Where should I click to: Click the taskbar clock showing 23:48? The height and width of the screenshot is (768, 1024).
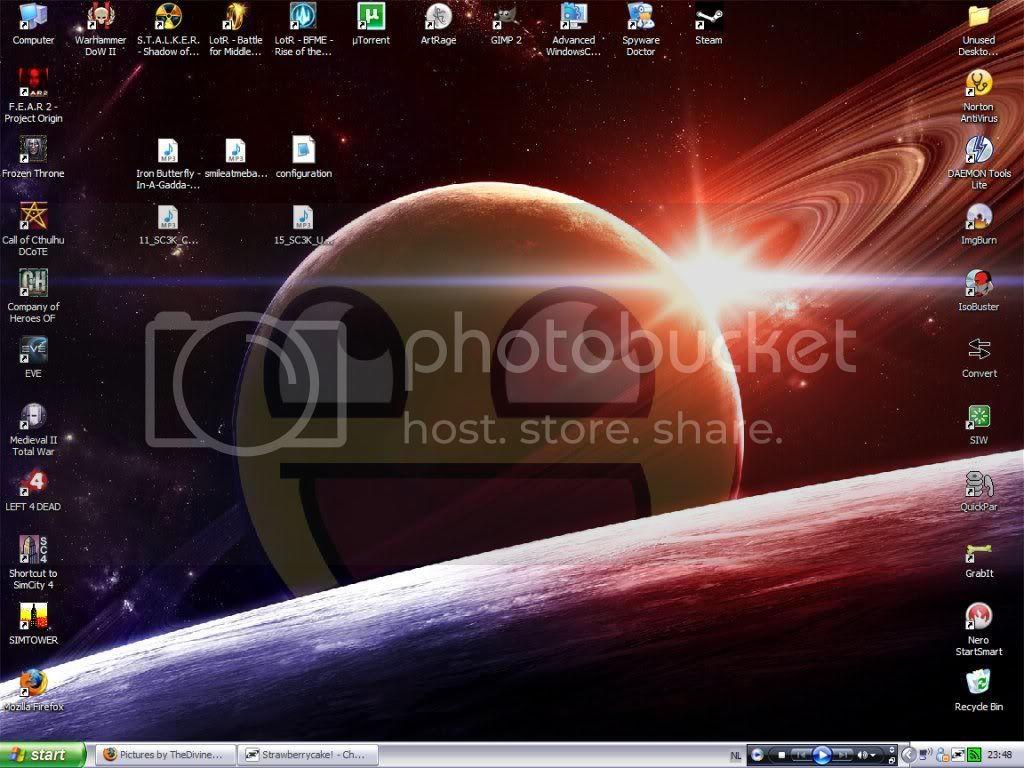tap(1000, 755)
